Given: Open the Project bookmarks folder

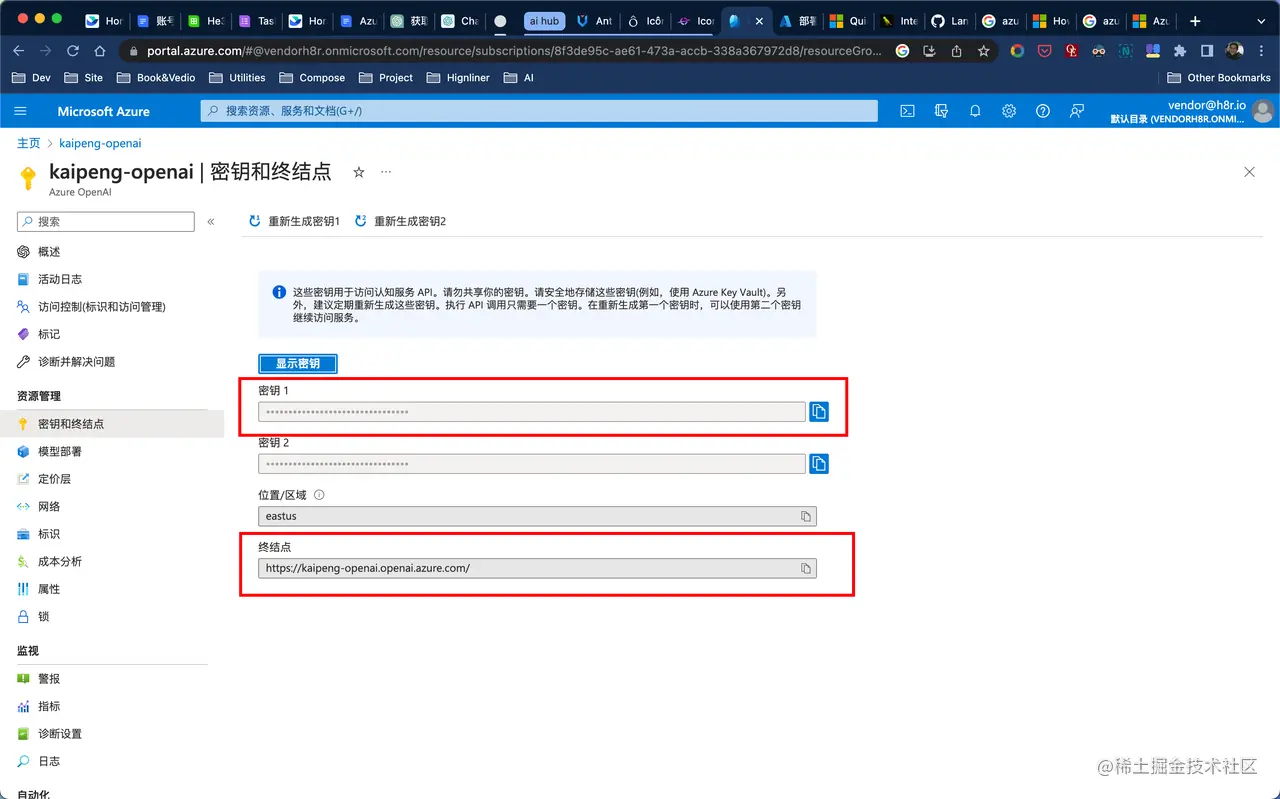Looking at the screenshot, I should click(x=385, y=77).
